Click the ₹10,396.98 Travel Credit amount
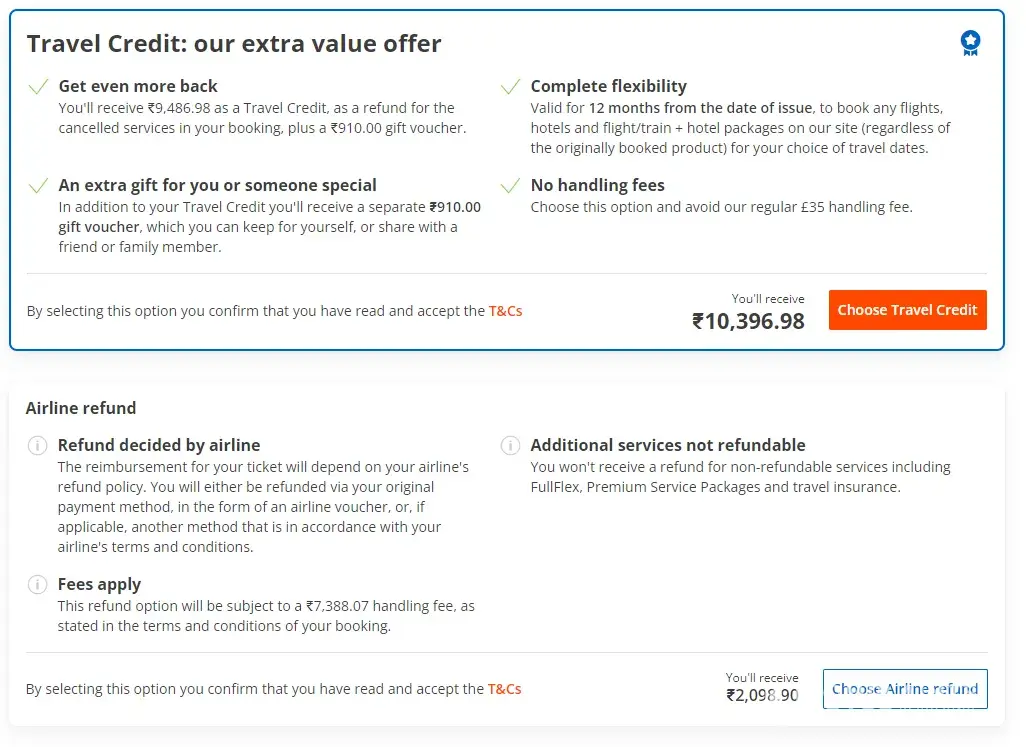Screen dimensions: 1026x747 (x=748, y=321)
